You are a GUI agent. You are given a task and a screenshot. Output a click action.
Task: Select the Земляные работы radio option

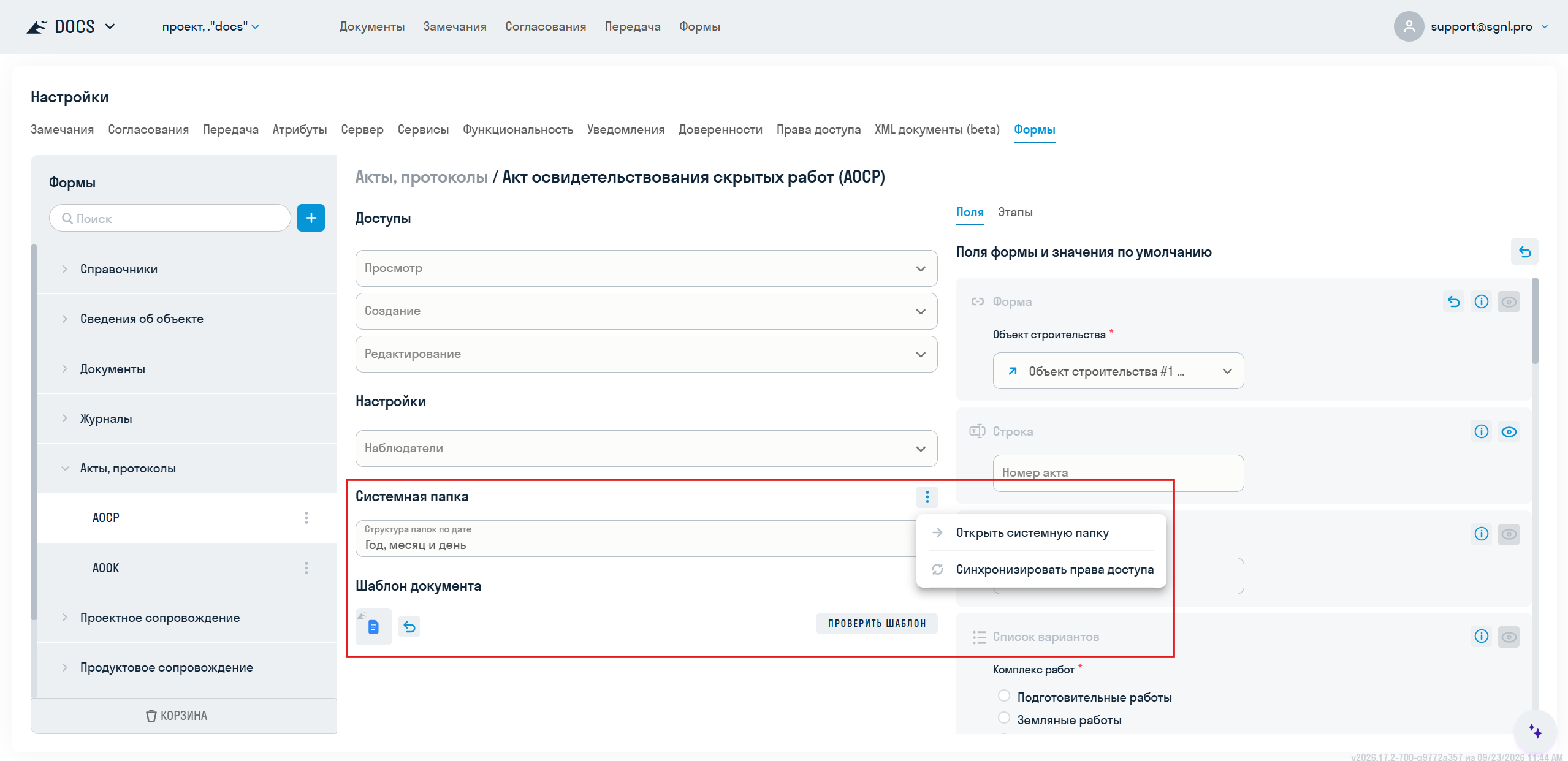[x=1004, y=718]
